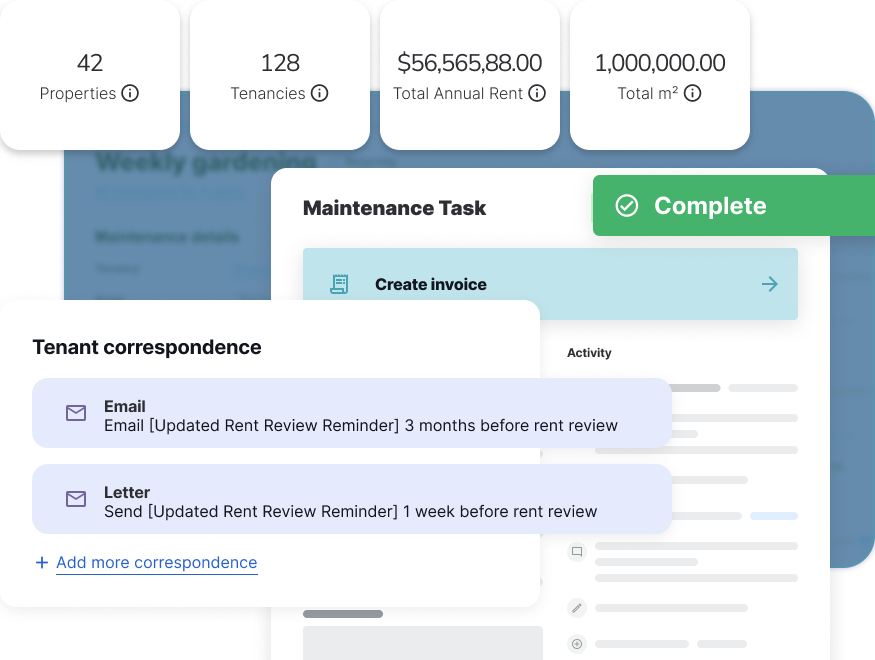
Task: Click the Maintenance Task heading
Action: pos(395,208)
